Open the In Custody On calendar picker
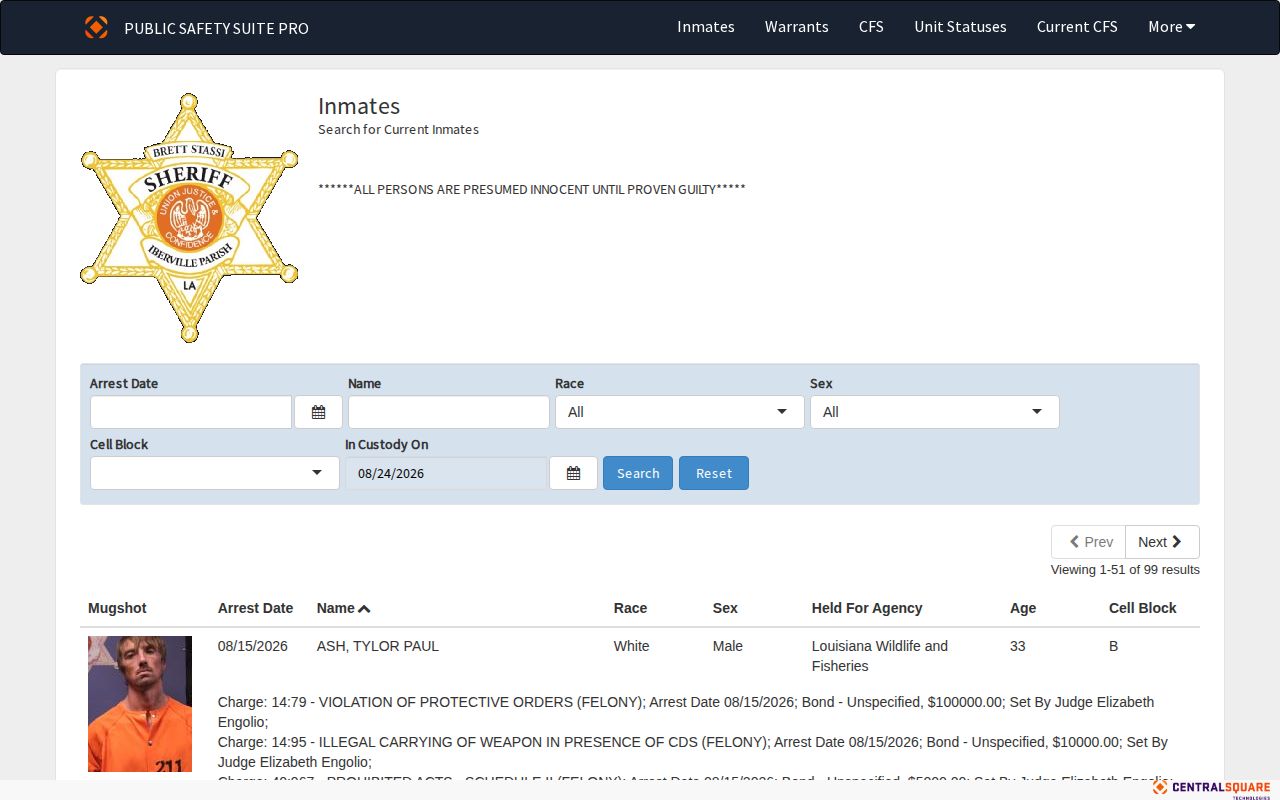This screenshot has height=800, width=1280. 573,473
